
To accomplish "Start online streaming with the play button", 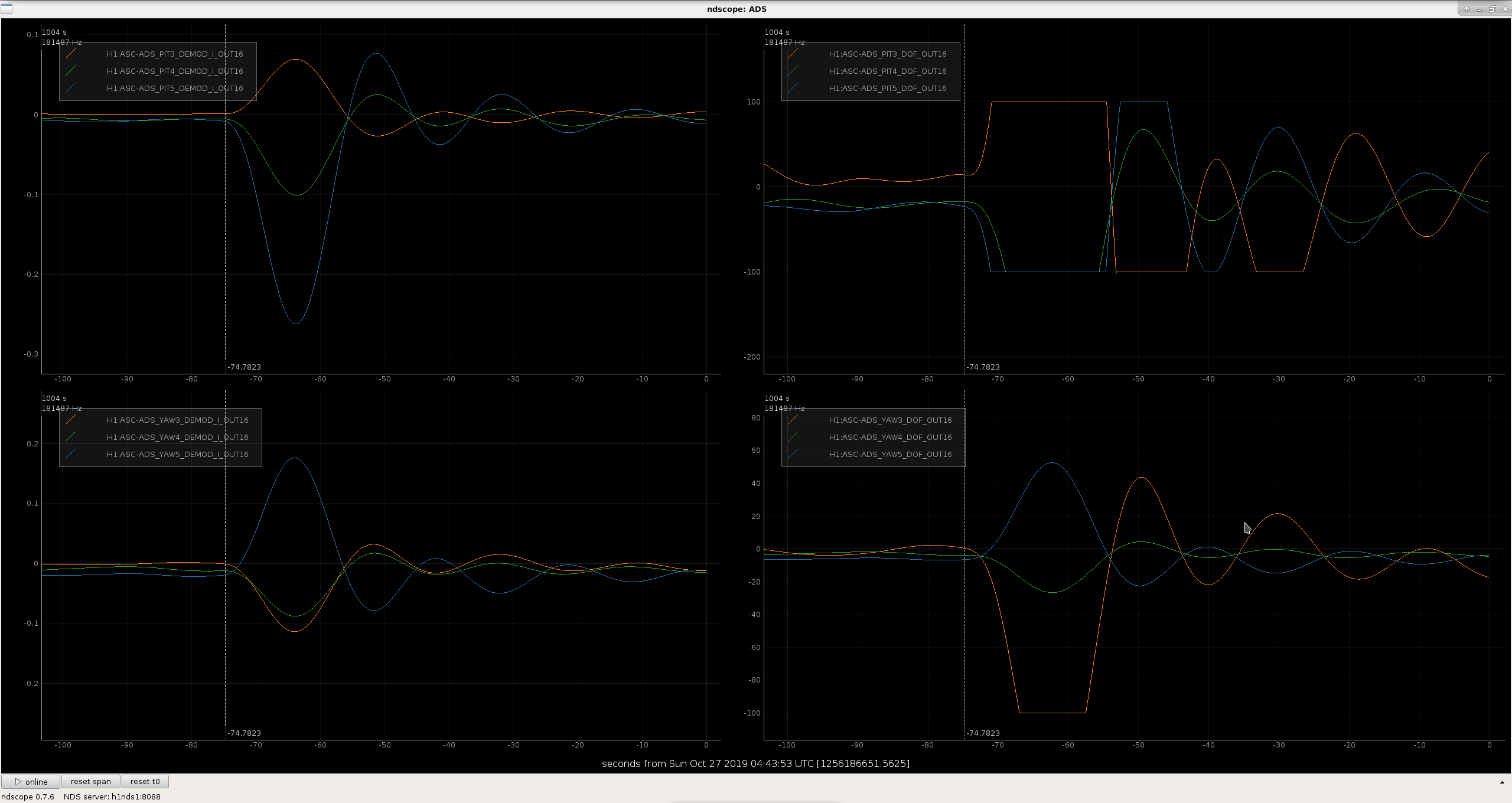I will (x=31, y=781).
